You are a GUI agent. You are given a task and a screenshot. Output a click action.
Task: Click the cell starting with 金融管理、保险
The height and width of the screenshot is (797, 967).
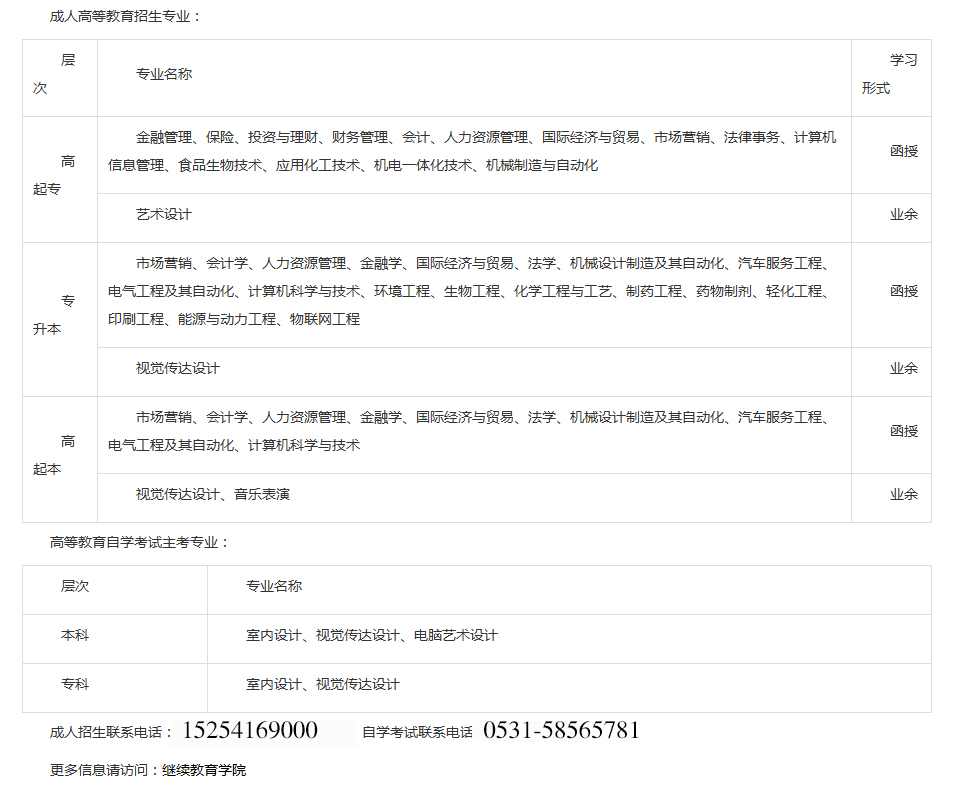click(474, 155)
